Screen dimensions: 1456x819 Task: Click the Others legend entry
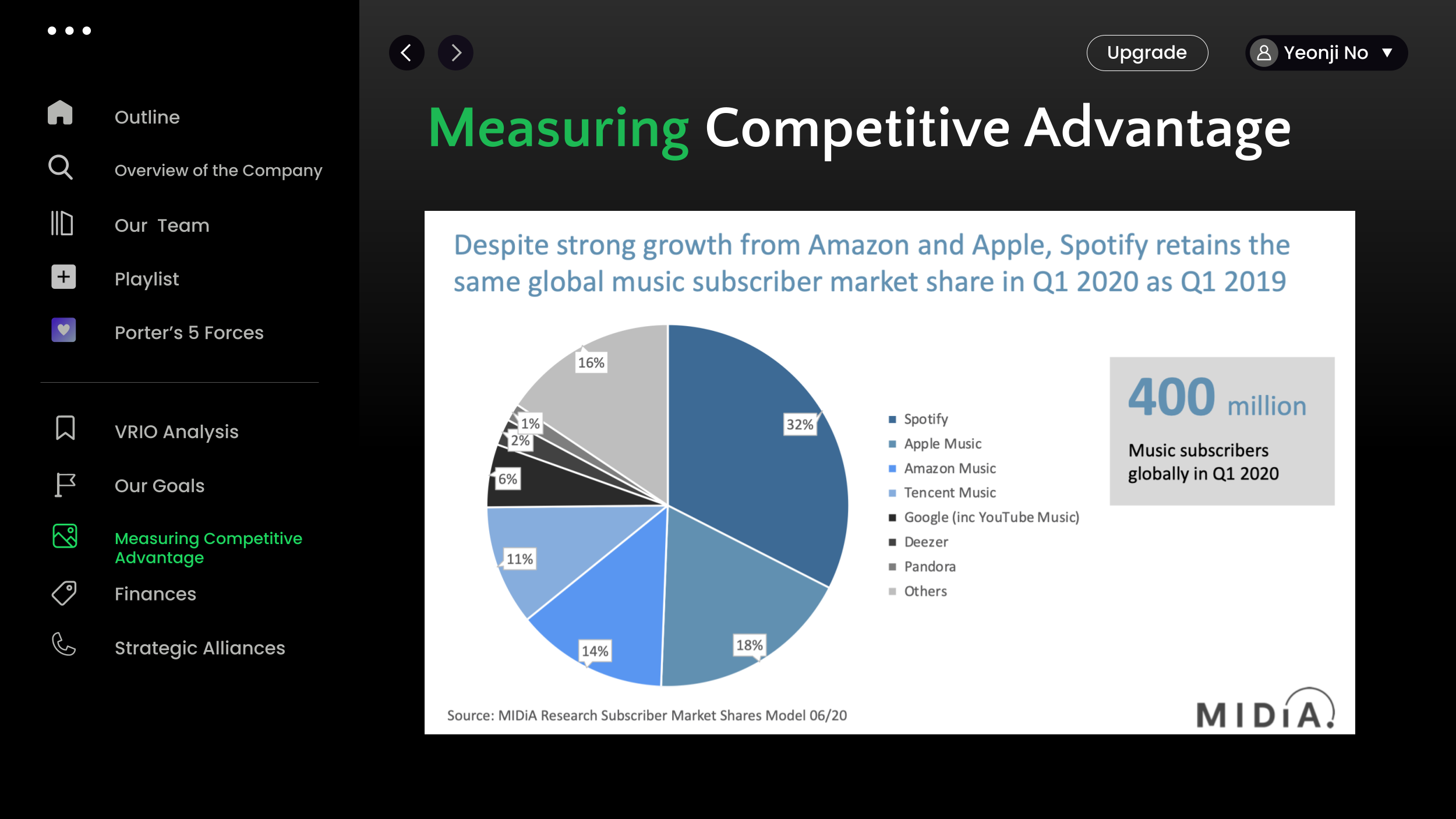pyautogui.click(x=918, y=591)
